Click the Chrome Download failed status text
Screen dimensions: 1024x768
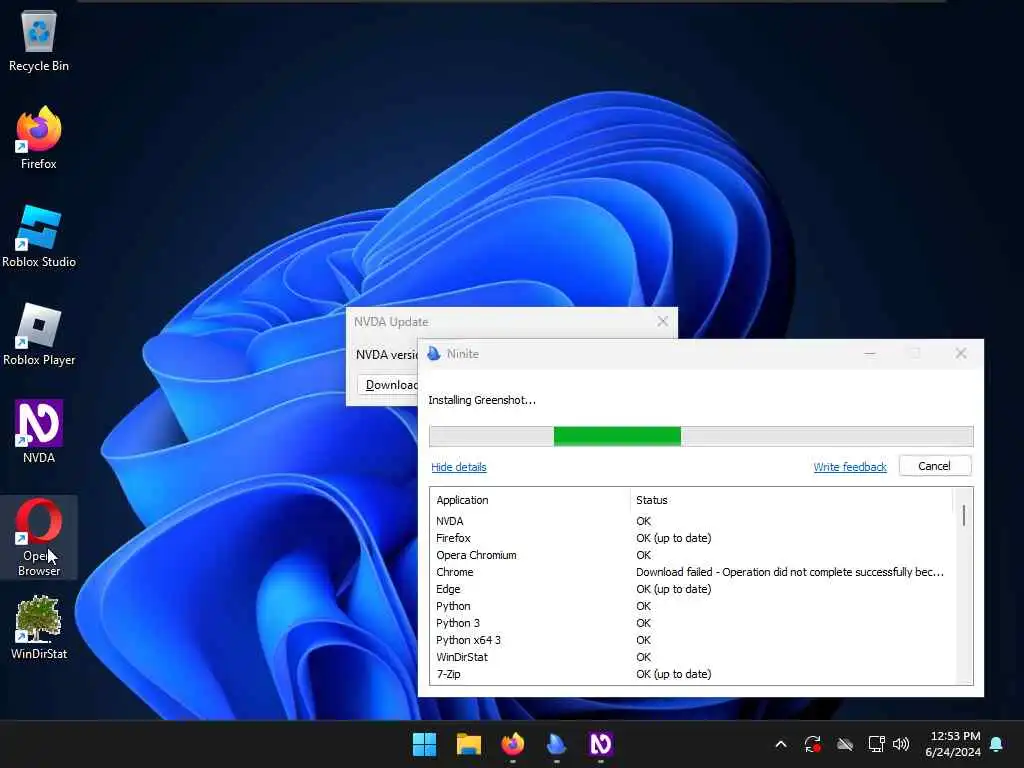(790, 572)
